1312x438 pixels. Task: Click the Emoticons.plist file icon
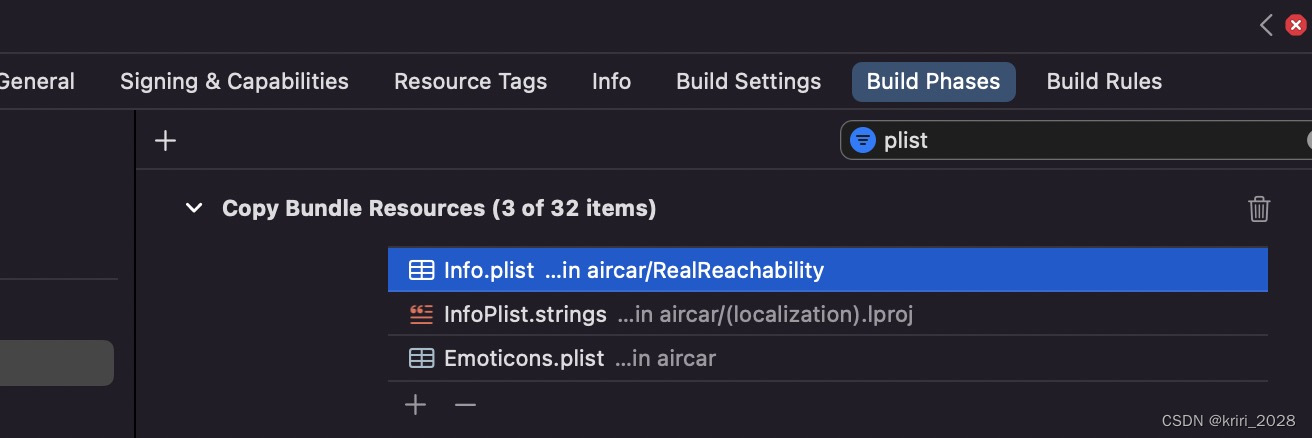pyautogui.click(x=422, y=358)
